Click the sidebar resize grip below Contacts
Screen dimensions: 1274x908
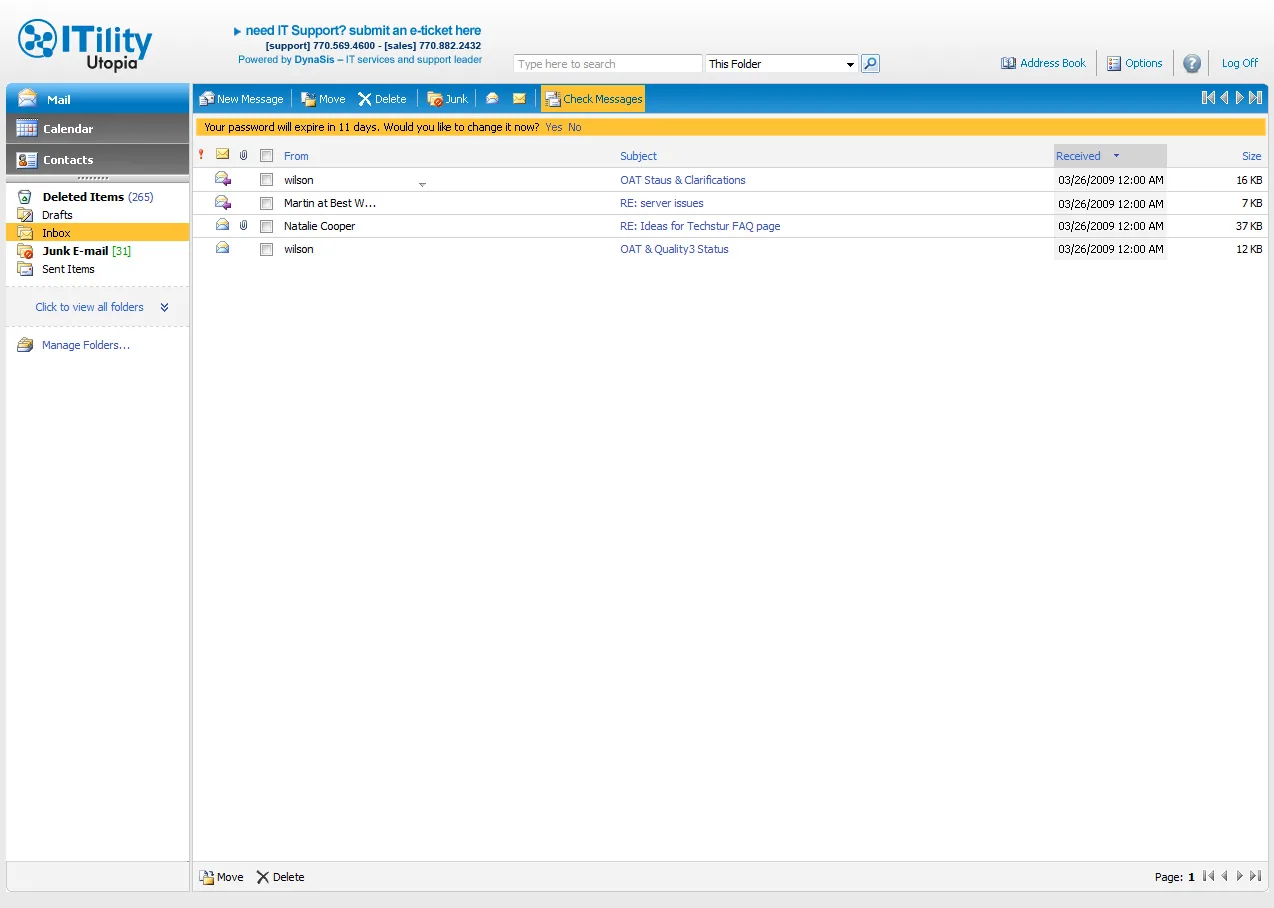click(x=93, y=178)
